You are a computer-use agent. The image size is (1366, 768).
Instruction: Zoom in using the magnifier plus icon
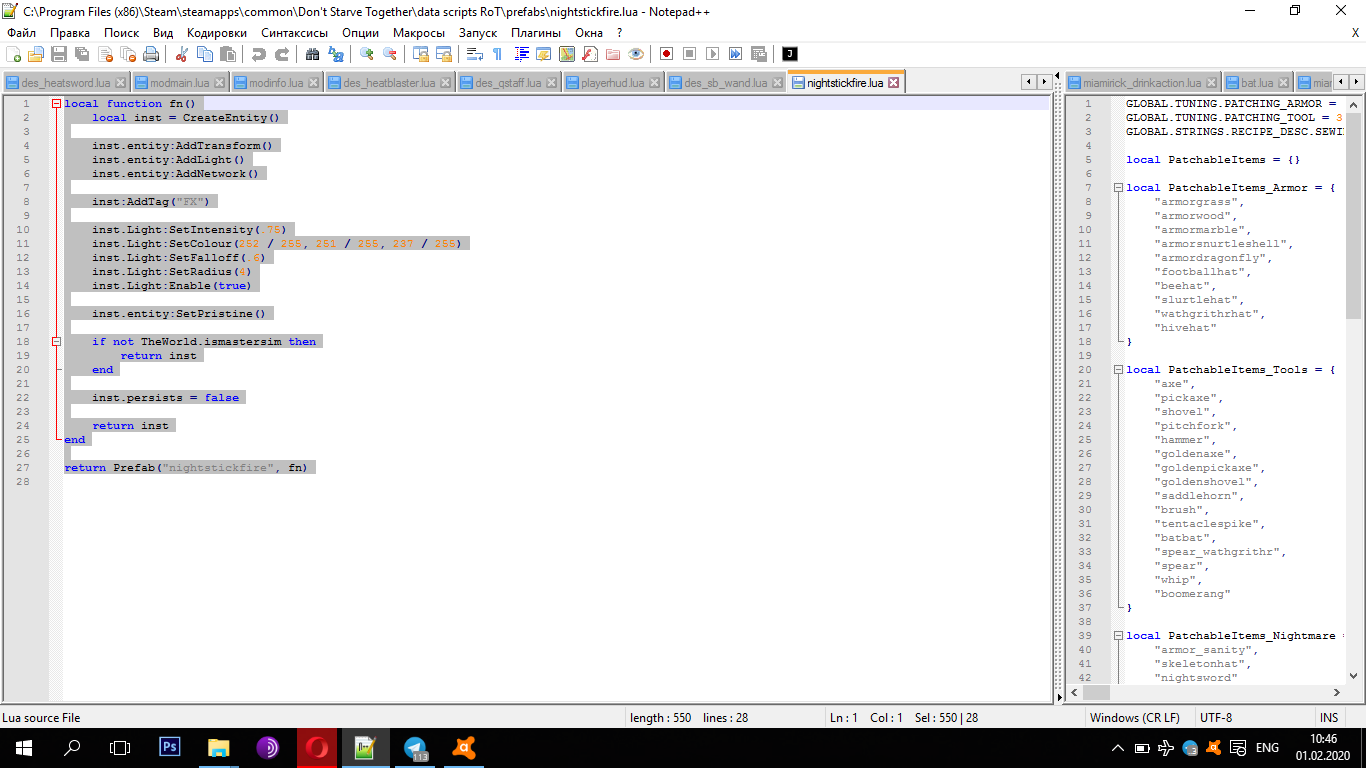(367, 54)
